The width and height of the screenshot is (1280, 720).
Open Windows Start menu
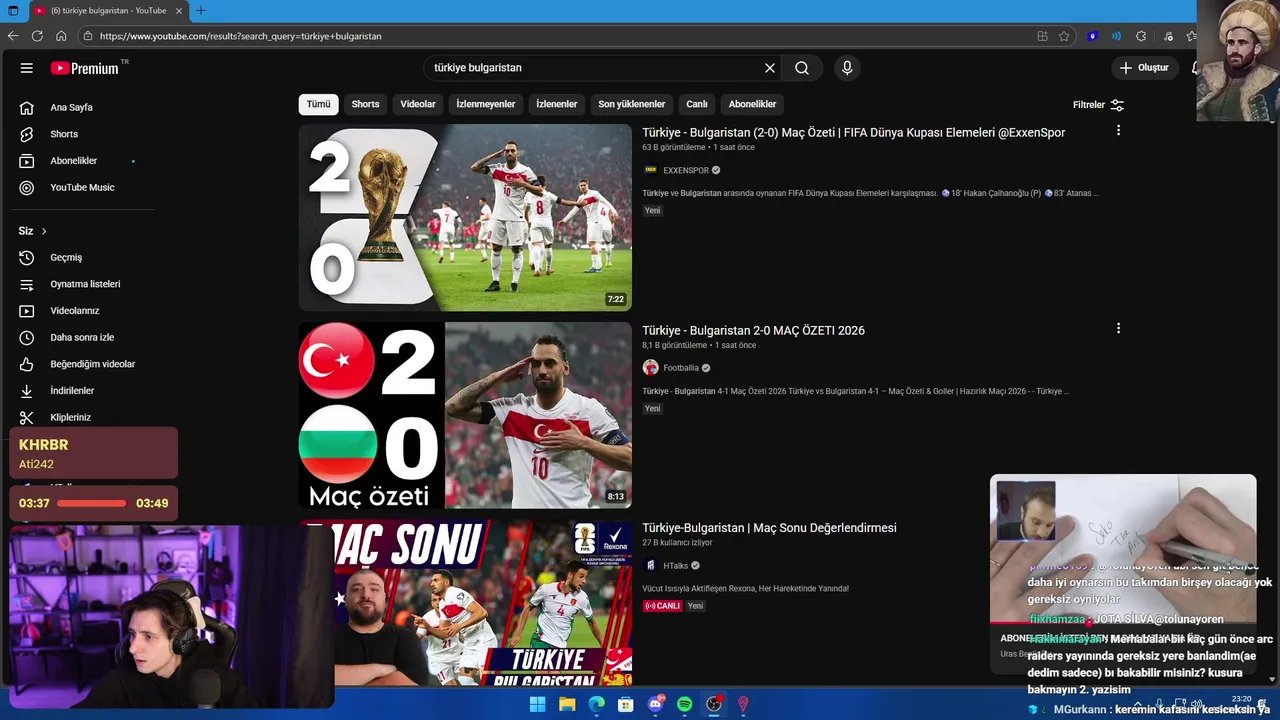(537, 704)
